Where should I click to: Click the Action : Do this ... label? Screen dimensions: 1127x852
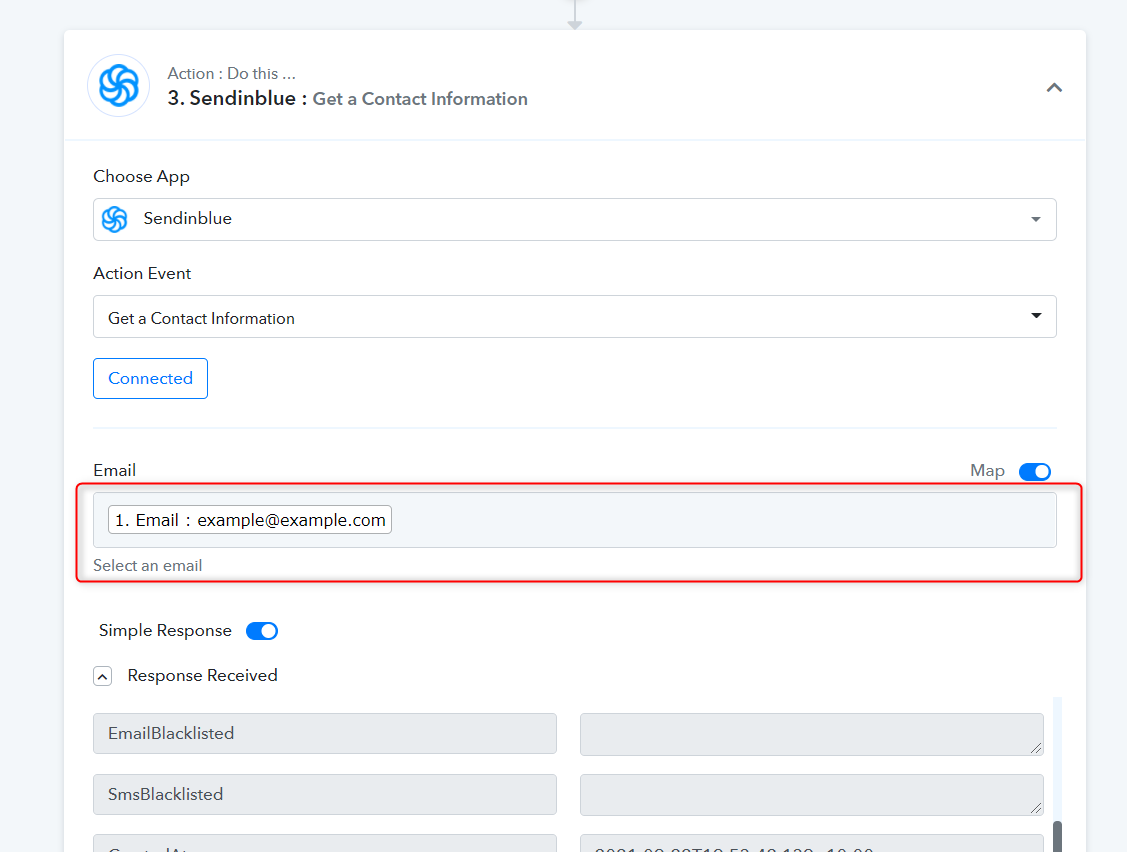point(231,73)
